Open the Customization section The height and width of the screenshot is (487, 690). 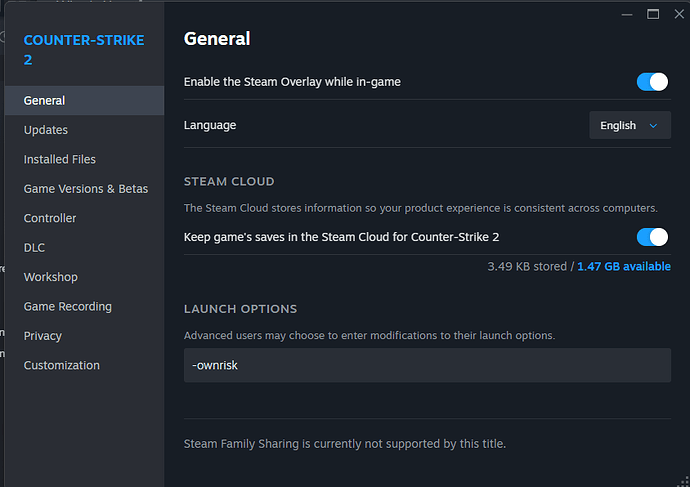click(x=62, y=365)
